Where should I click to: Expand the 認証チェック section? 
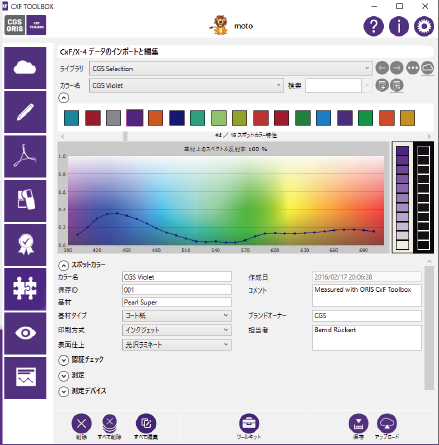pyautogui.click(x=63, y=360)
